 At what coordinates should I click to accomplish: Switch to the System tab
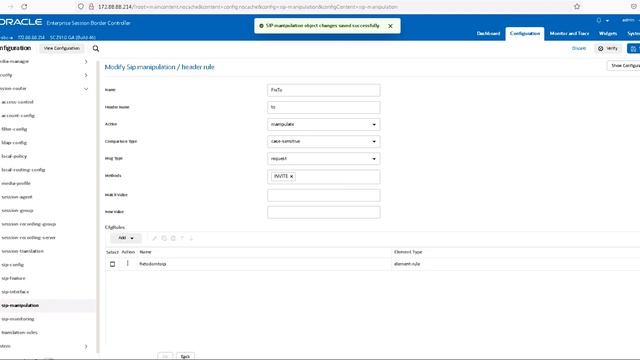click(x=633, y=33)
